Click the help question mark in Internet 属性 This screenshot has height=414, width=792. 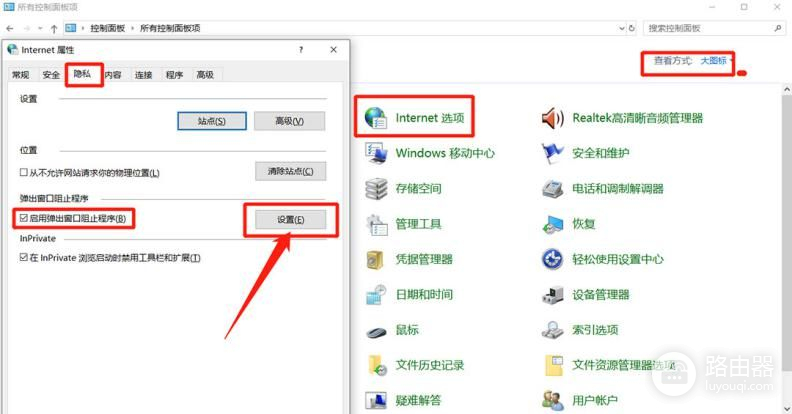pos(301,49)
